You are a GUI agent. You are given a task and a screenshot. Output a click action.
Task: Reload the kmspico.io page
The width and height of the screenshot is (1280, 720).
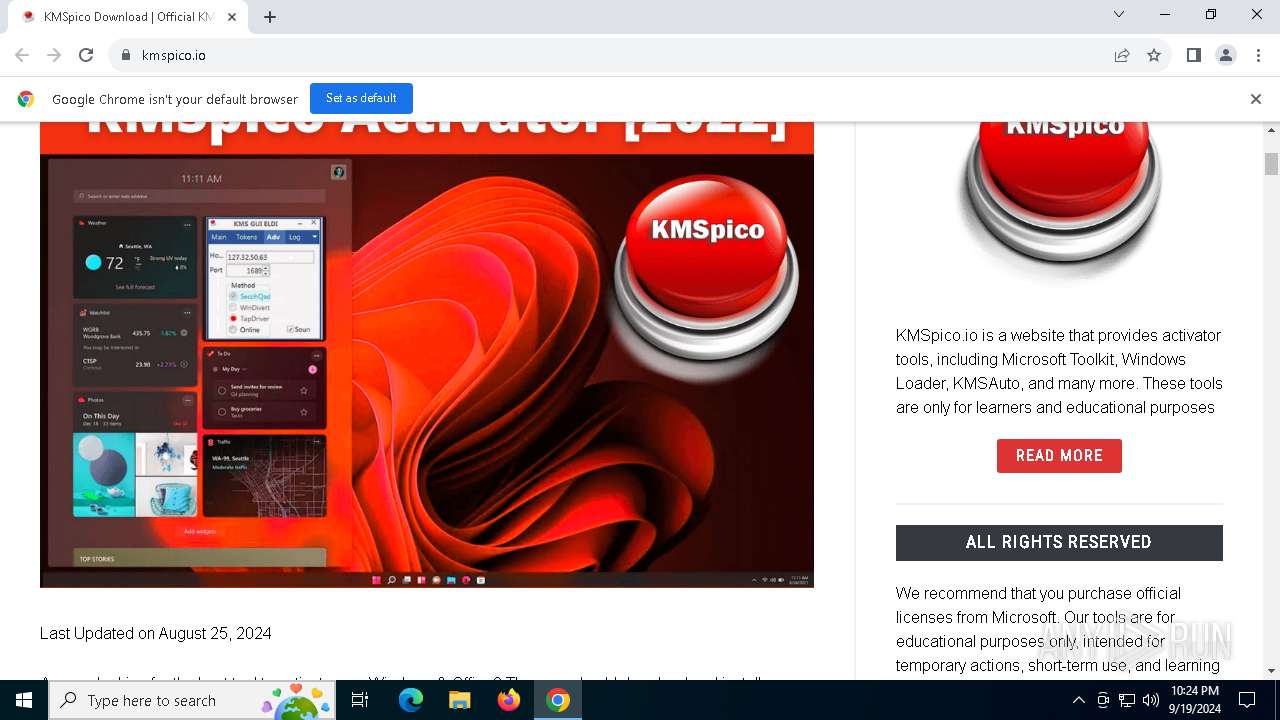86,55
